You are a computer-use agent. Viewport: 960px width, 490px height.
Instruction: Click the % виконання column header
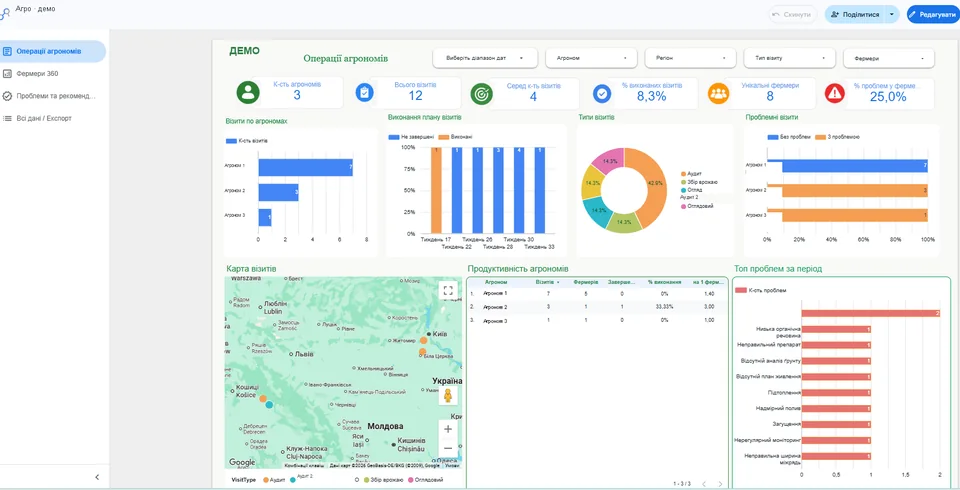(x=664, y=282)
